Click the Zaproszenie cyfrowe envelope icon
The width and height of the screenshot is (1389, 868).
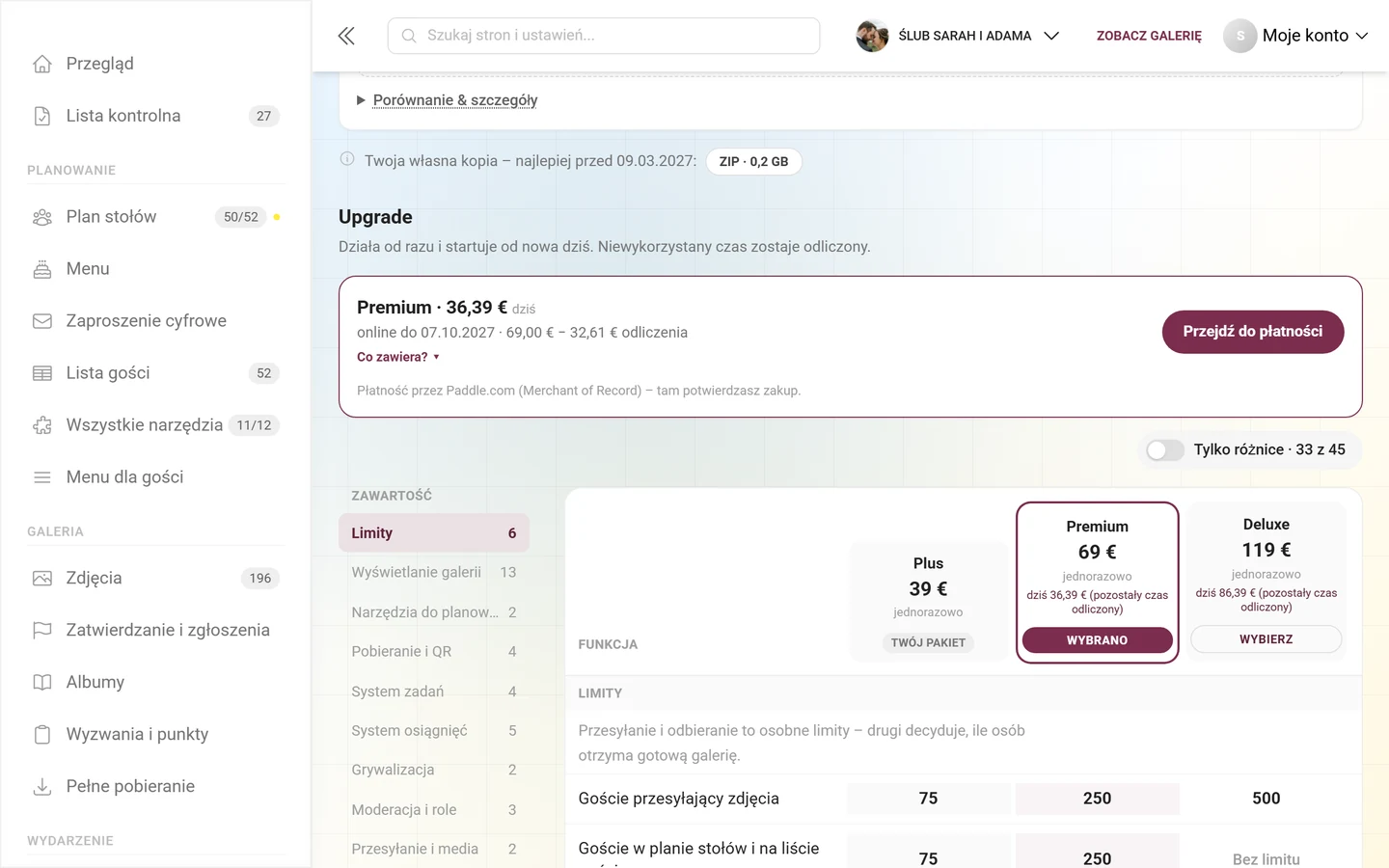pyautogui.click(x=42, y=321)
